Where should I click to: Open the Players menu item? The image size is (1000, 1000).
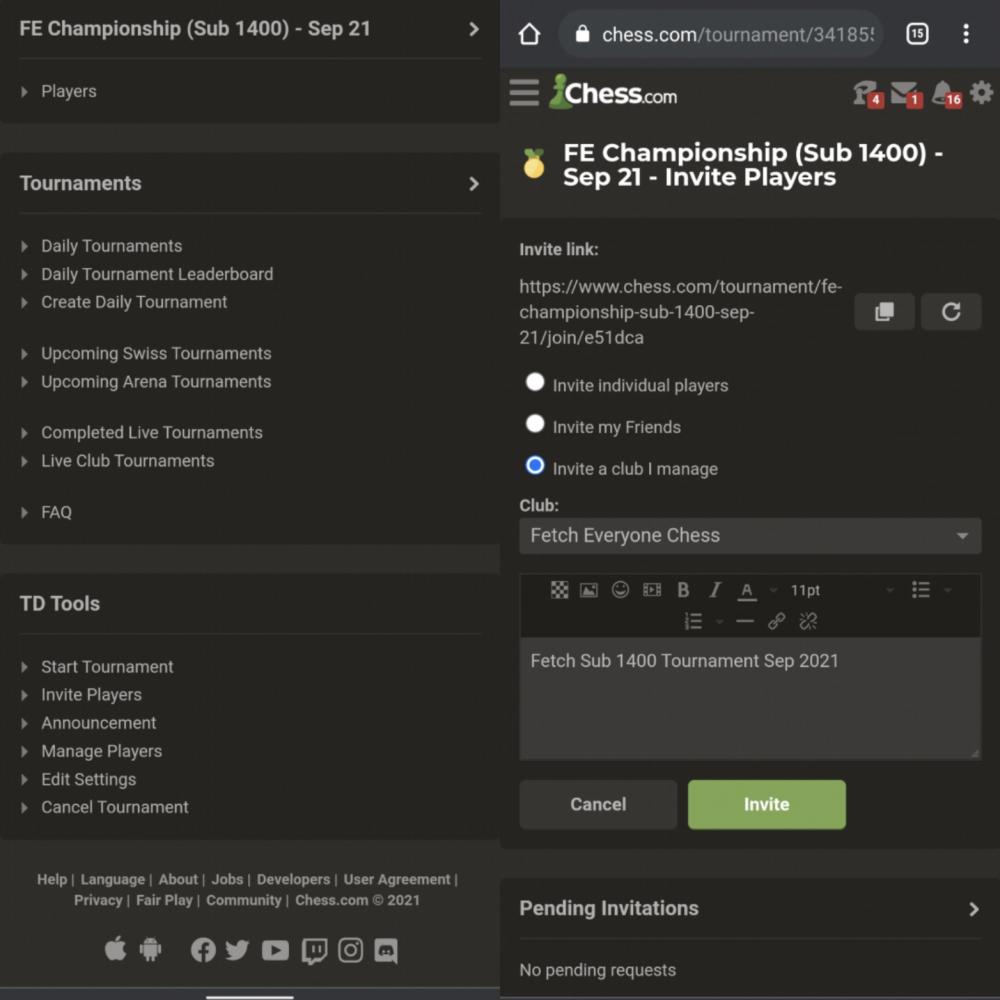(69, 91)
